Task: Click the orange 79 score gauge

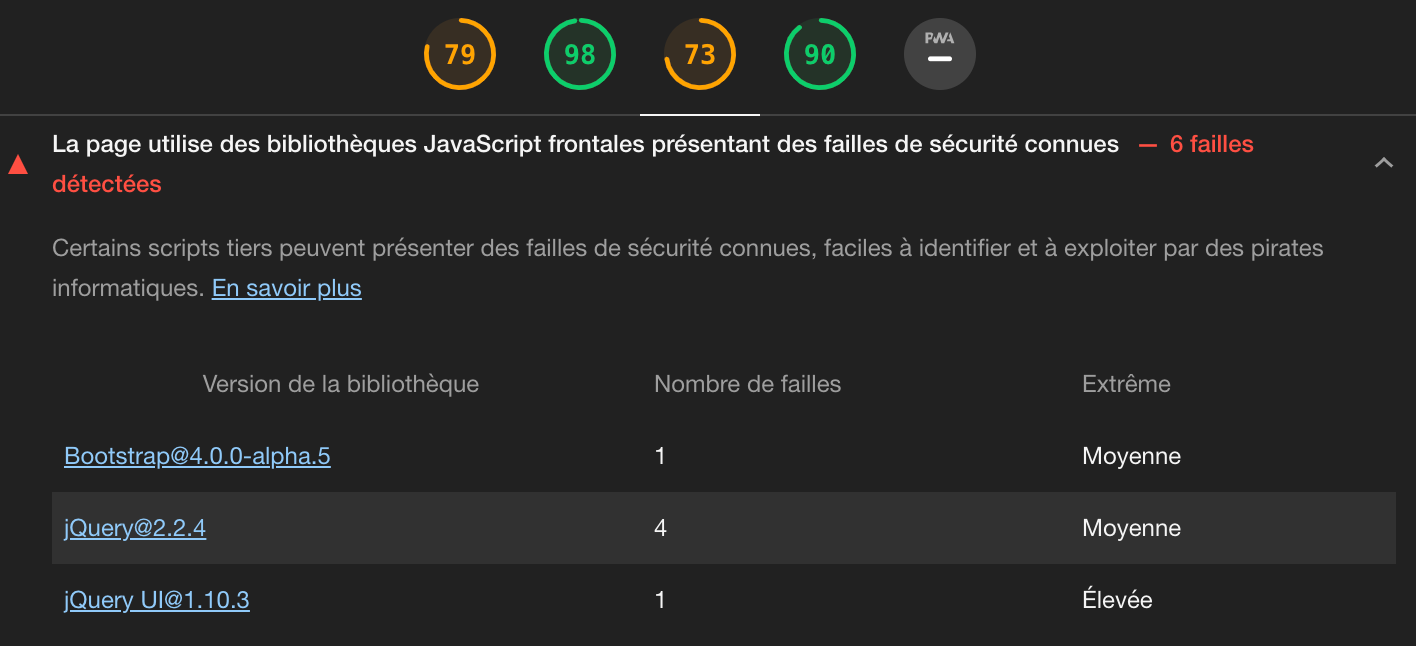Action: (460, 54)
